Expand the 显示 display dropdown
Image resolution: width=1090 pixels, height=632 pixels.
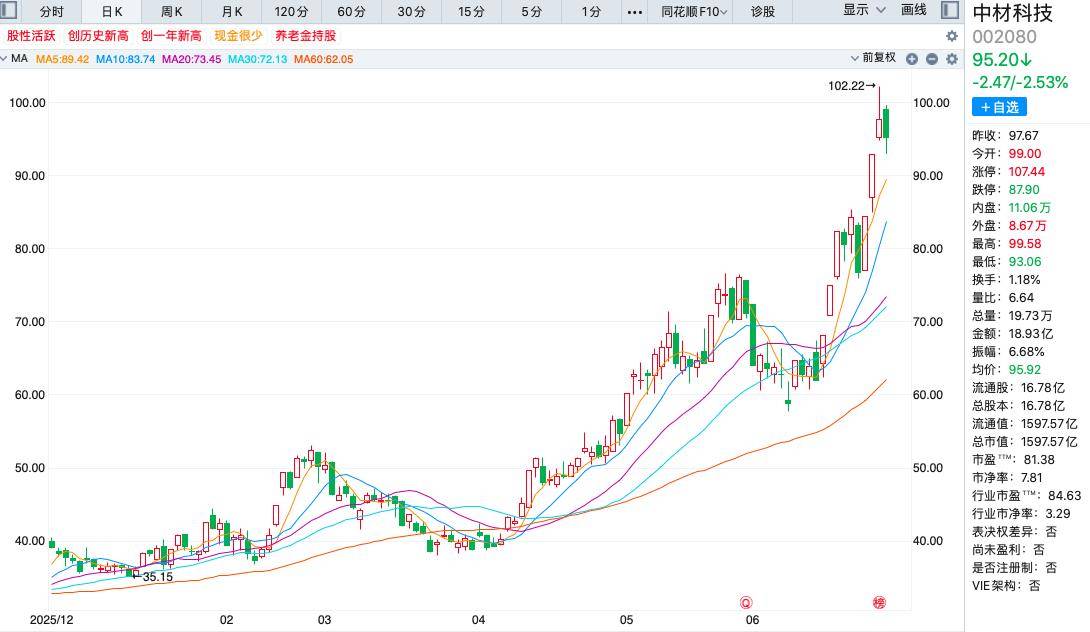click(864, 10)
